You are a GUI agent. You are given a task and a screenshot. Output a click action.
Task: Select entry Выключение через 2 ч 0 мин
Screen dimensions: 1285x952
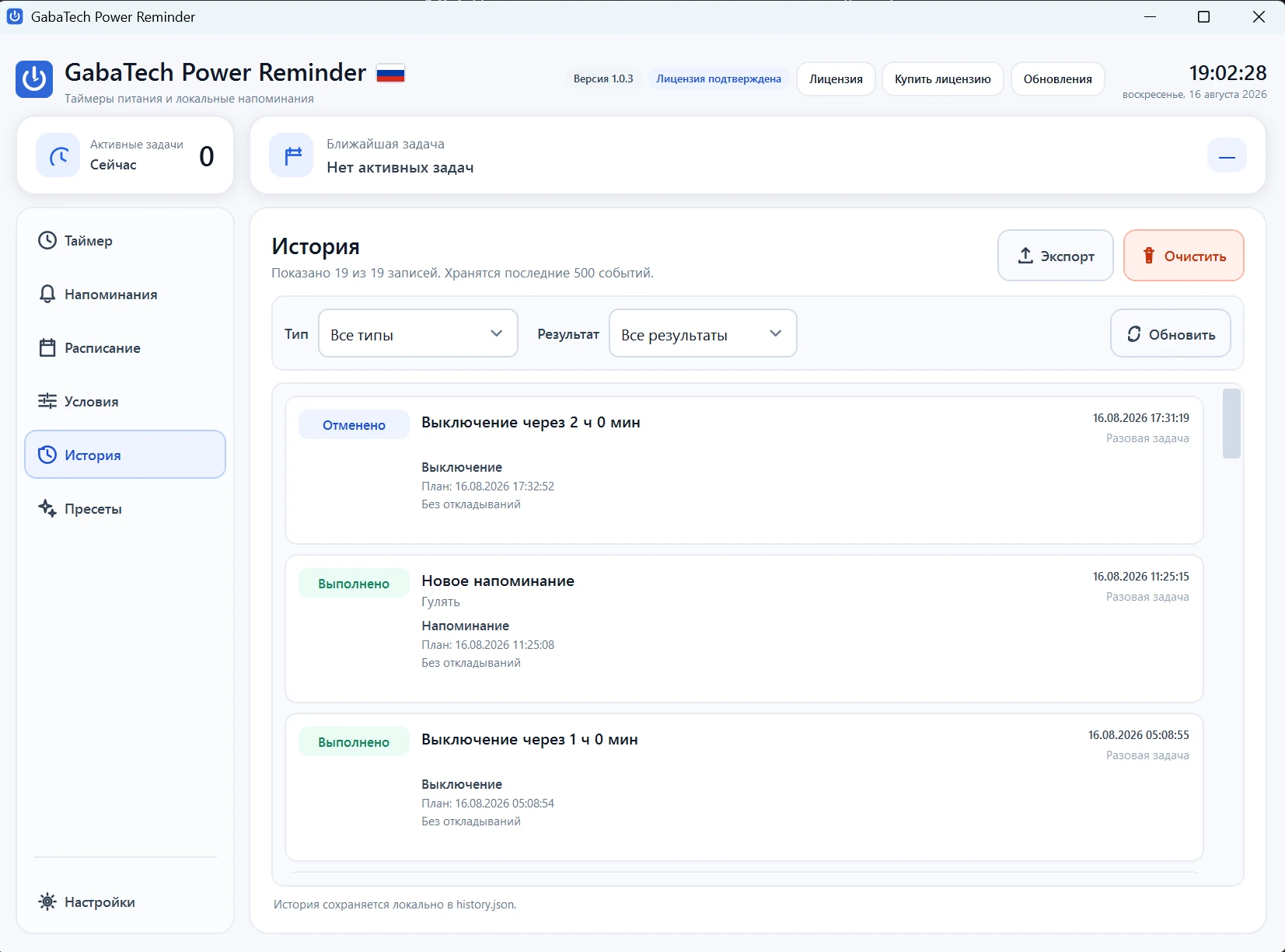531,422
